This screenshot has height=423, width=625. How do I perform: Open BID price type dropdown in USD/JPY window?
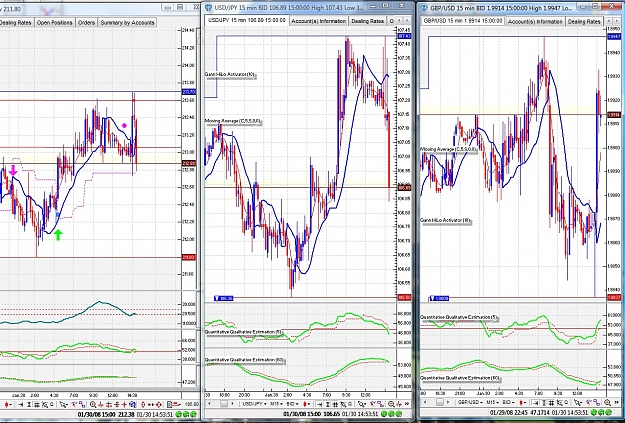pyautogui.click(x=293, y=404)
